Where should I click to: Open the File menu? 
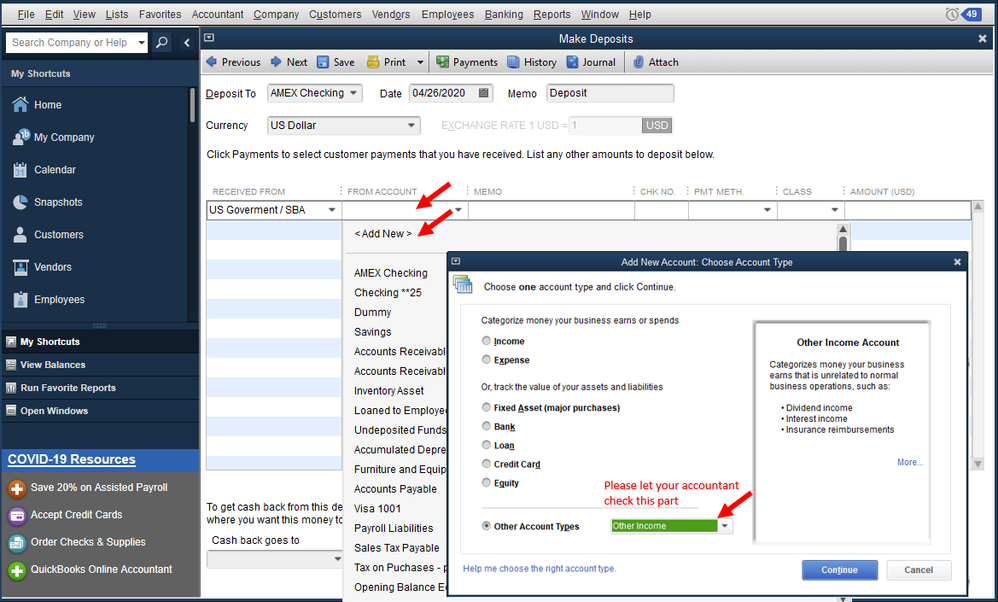tap(26, 14)
